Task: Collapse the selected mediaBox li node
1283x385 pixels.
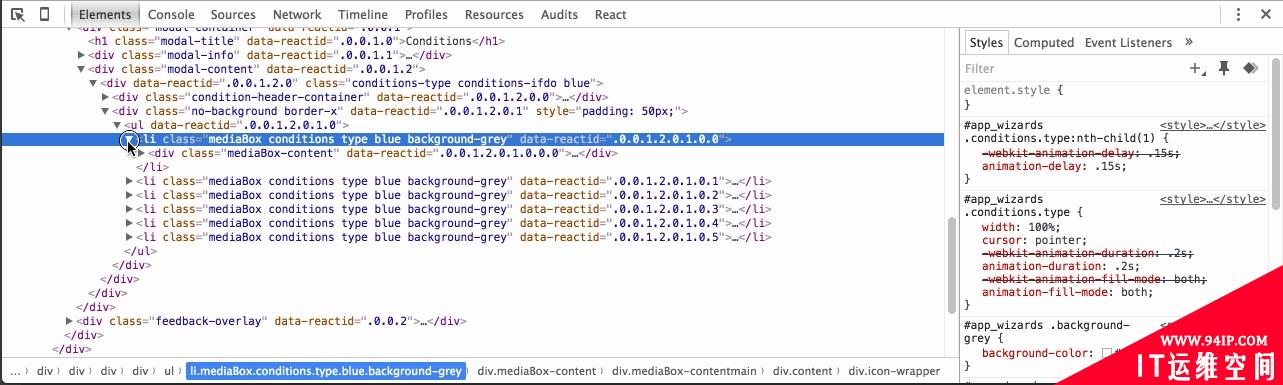Action: [129, 141]
